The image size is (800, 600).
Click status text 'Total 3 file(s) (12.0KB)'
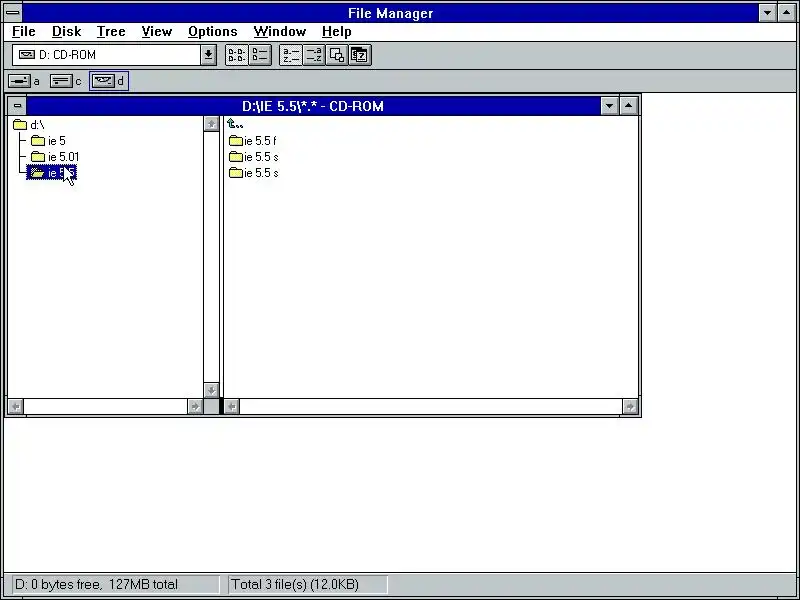[295, 584]
